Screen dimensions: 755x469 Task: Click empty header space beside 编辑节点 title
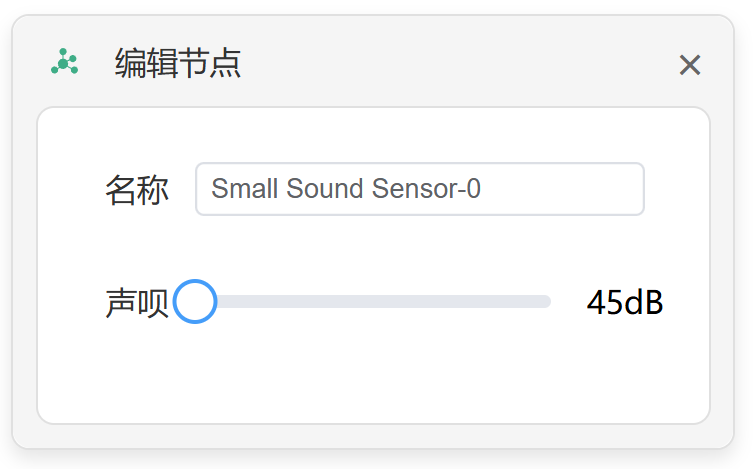450,64
